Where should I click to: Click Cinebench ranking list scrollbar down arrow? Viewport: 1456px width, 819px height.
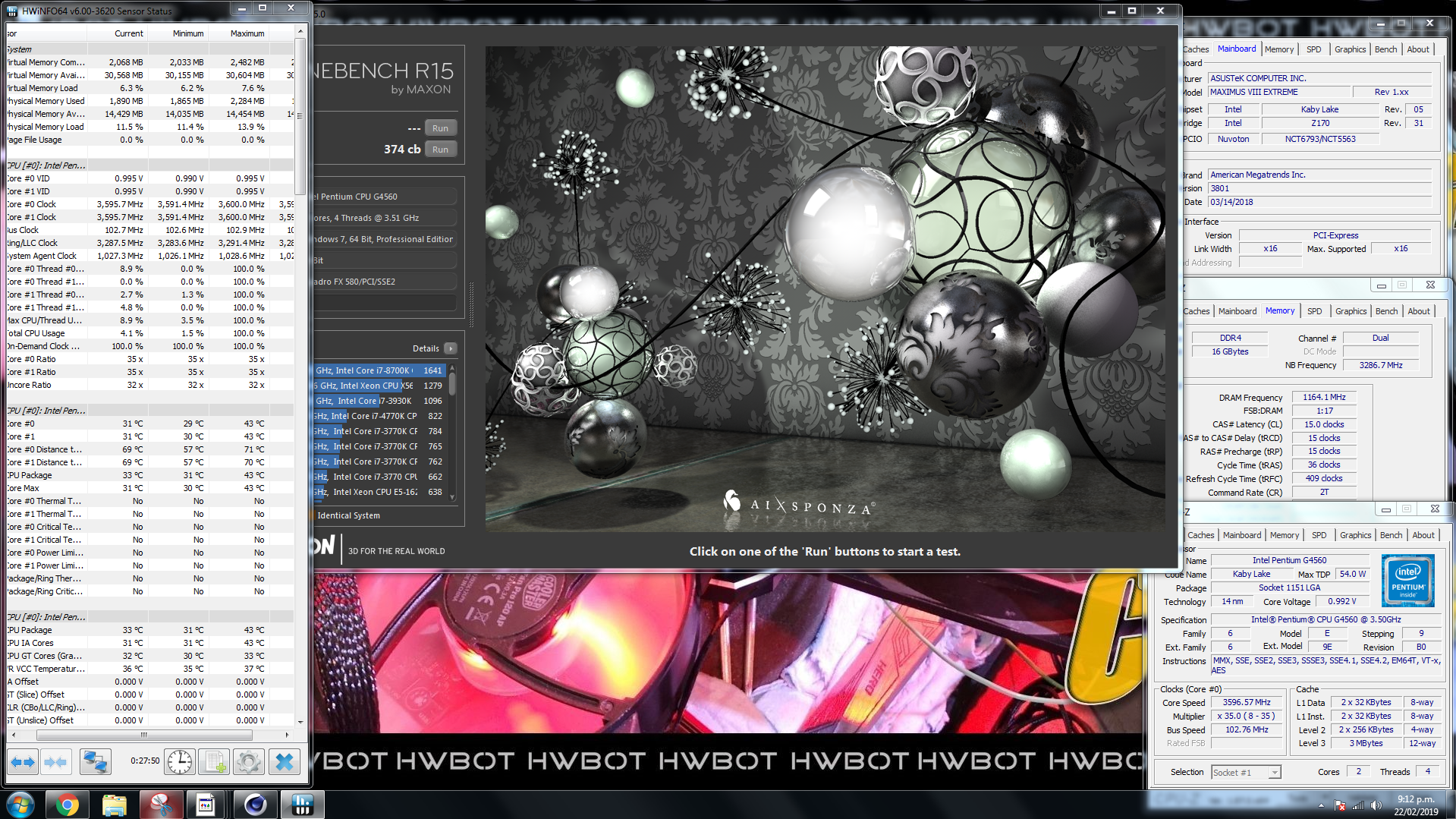(x=452, y=497)
